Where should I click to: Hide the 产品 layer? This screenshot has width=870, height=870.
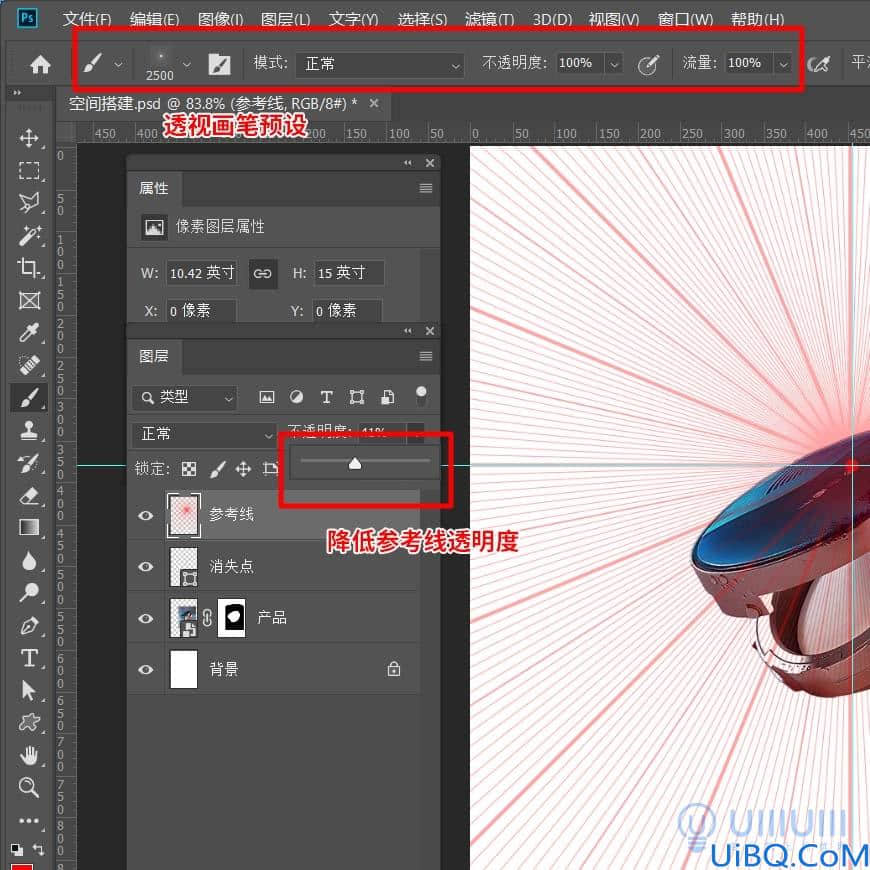point(146,618)
